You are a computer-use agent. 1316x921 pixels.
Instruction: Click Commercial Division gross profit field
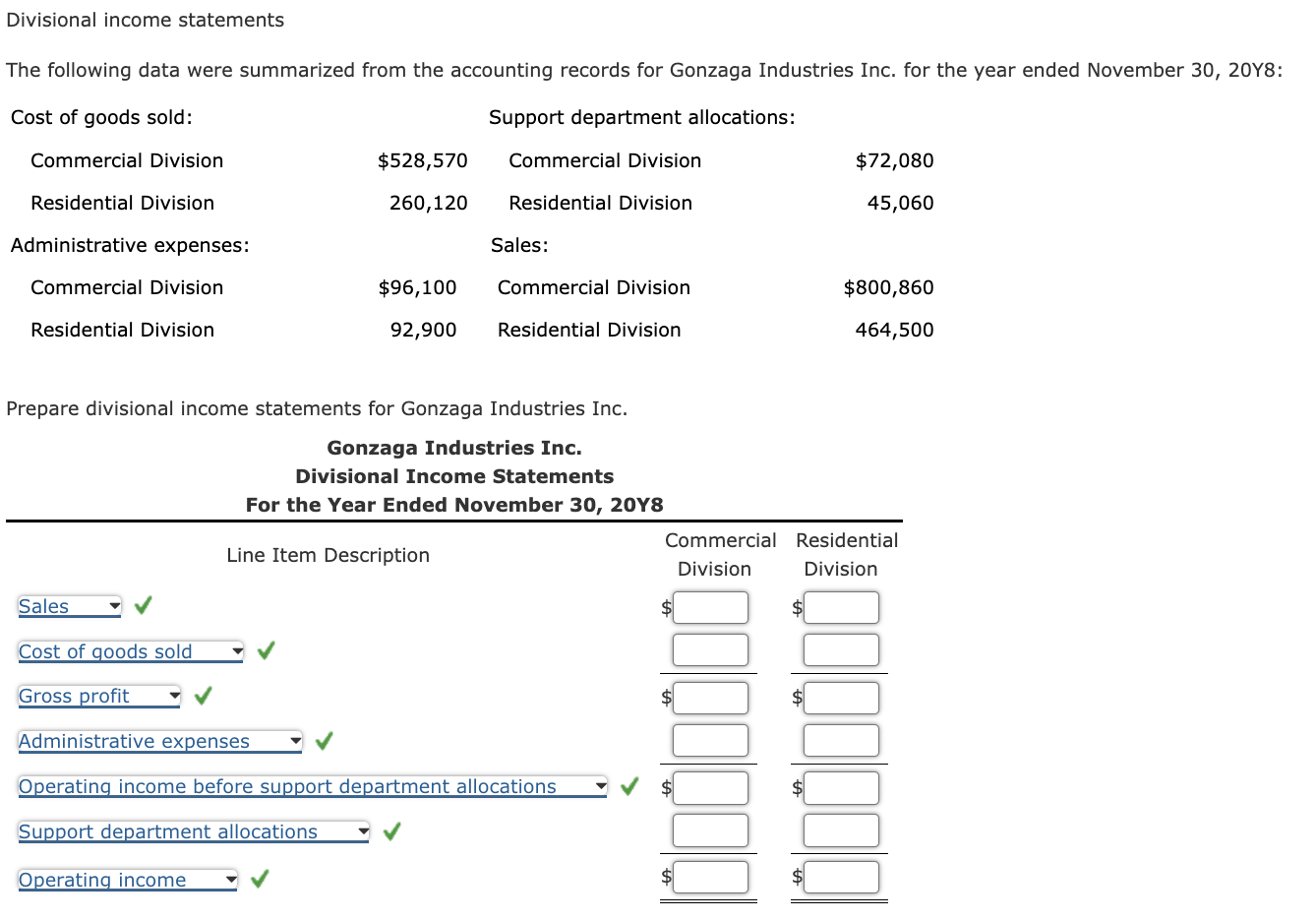click(710, 698)
